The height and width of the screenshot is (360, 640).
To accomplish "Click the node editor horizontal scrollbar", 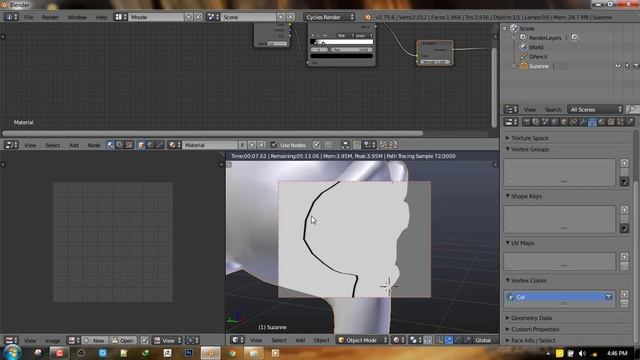I will pos(213,133).
